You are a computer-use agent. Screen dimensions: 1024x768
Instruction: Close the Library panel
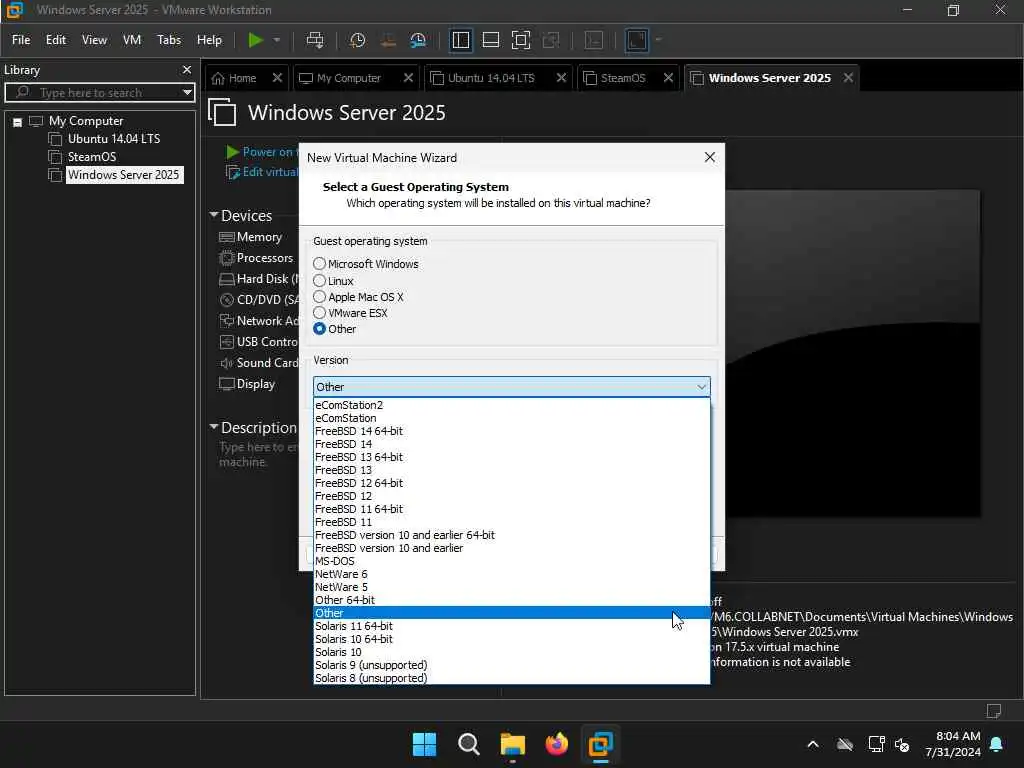187,69
